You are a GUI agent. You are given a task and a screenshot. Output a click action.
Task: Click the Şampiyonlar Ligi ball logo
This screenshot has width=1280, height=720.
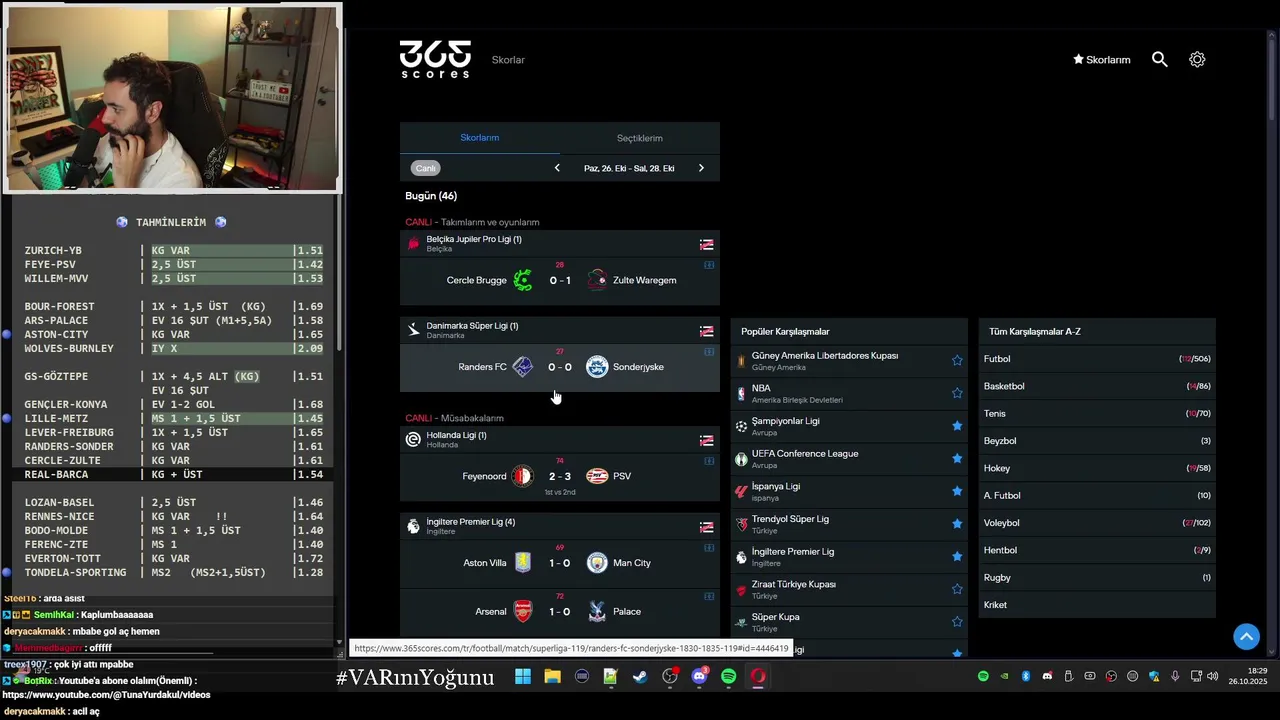[x=741, y=426]
